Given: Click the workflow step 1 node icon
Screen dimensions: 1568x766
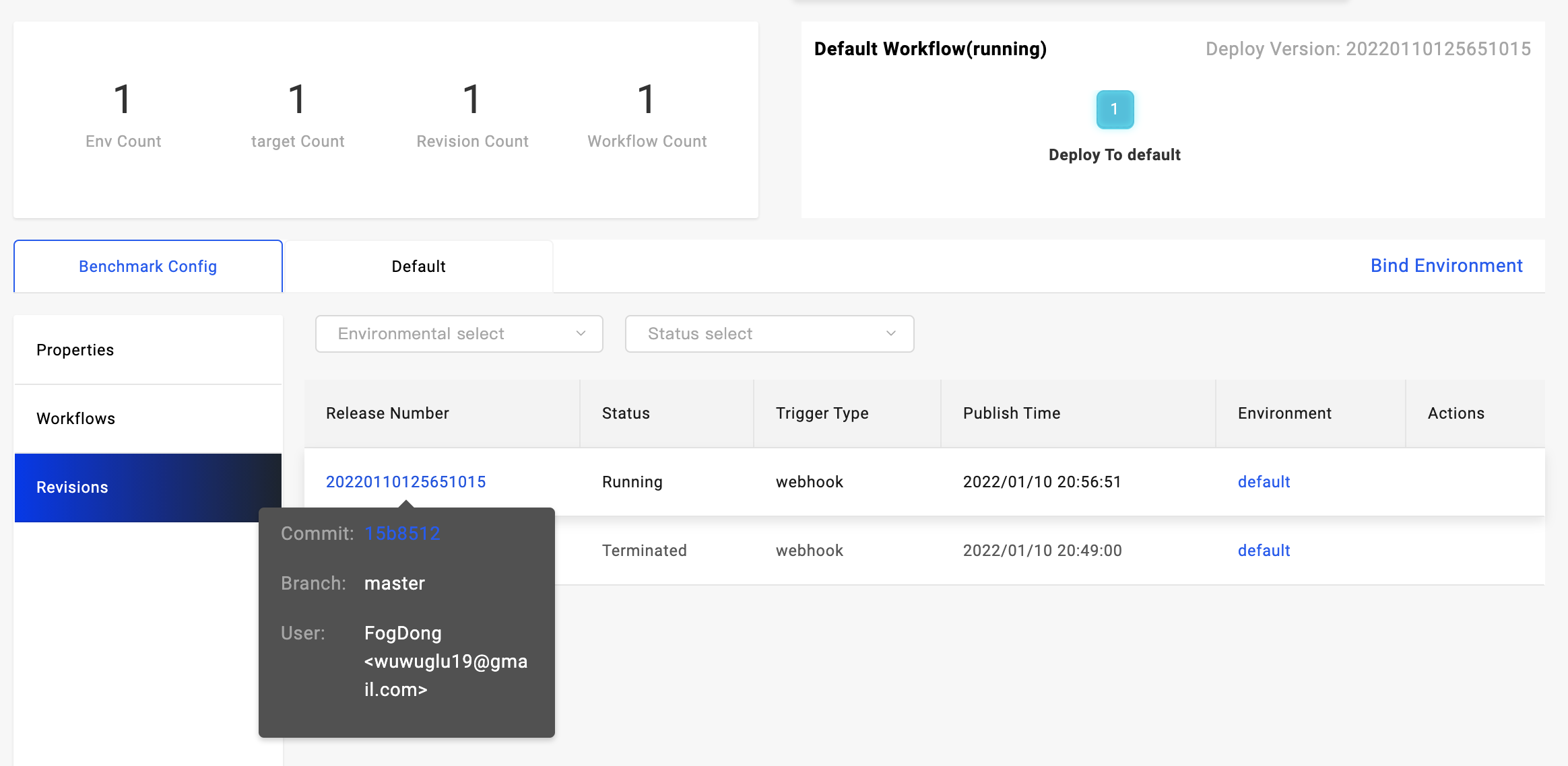Looking at the screenshot, I should (x=1115, y=109).
